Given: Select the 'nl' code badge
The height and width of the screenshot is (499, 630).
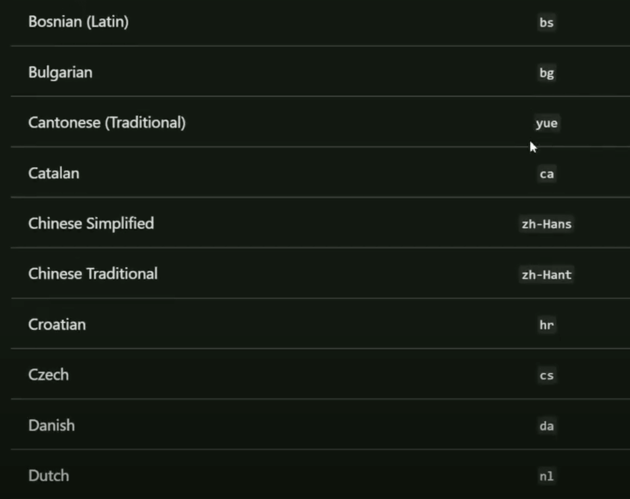Looking at the screenshot, I should [x=546, y=477].
